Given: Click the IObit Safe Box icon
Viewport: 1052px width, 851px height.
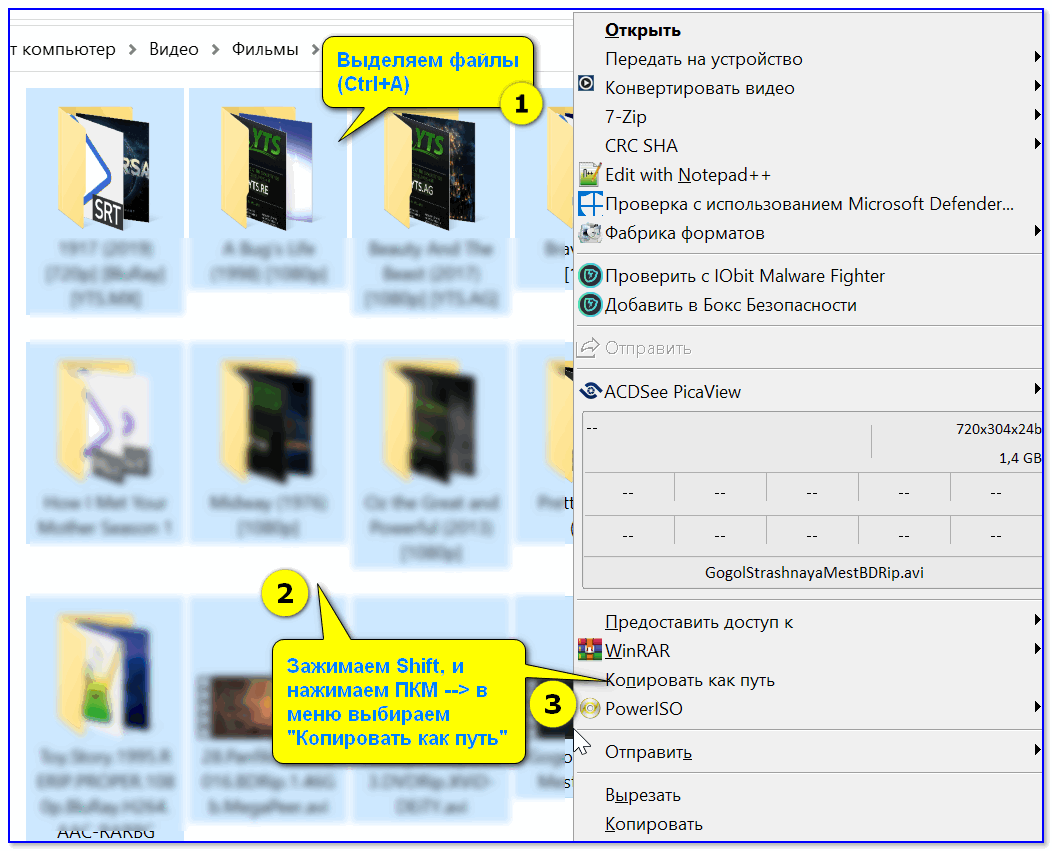Looking at the screenshot, I should (x=590, y=305).
